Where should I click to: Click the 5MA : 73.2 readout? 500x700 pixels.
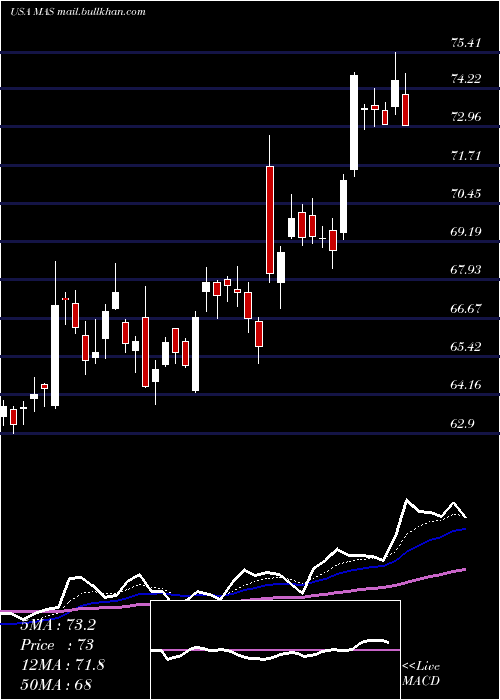click(58, 625)
